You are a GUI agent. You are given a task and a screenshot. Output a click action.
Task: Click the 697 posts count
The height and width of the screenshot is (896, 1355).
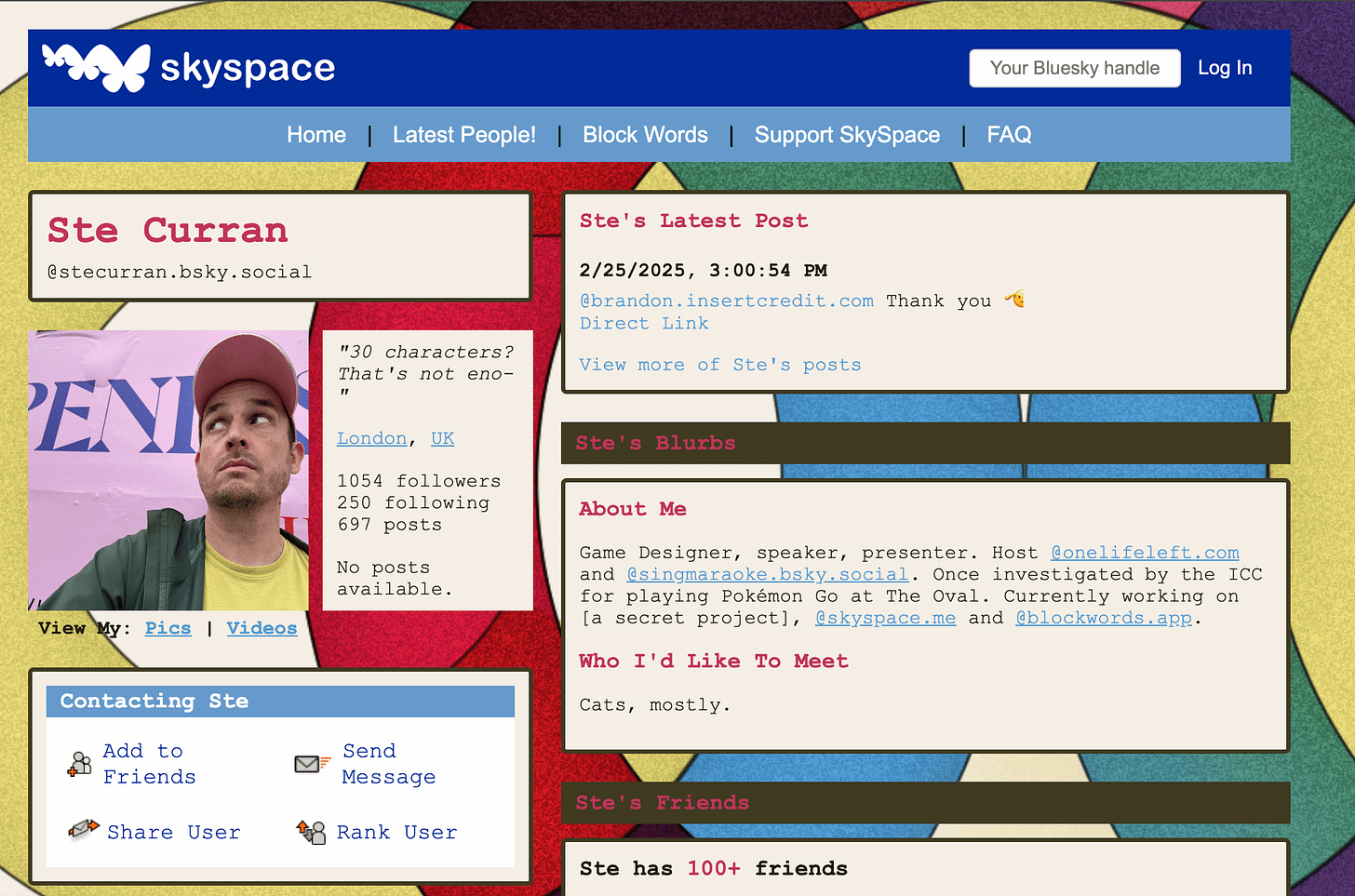[389, 525]
